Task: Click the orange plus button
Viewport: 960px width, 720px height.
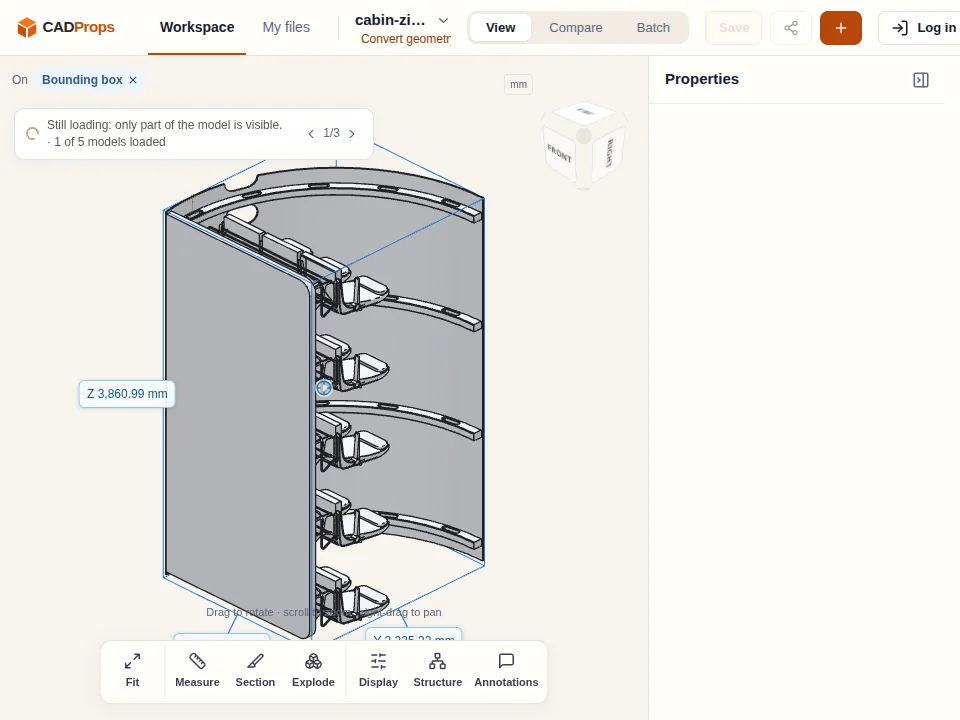Action: tap(841, 28)
